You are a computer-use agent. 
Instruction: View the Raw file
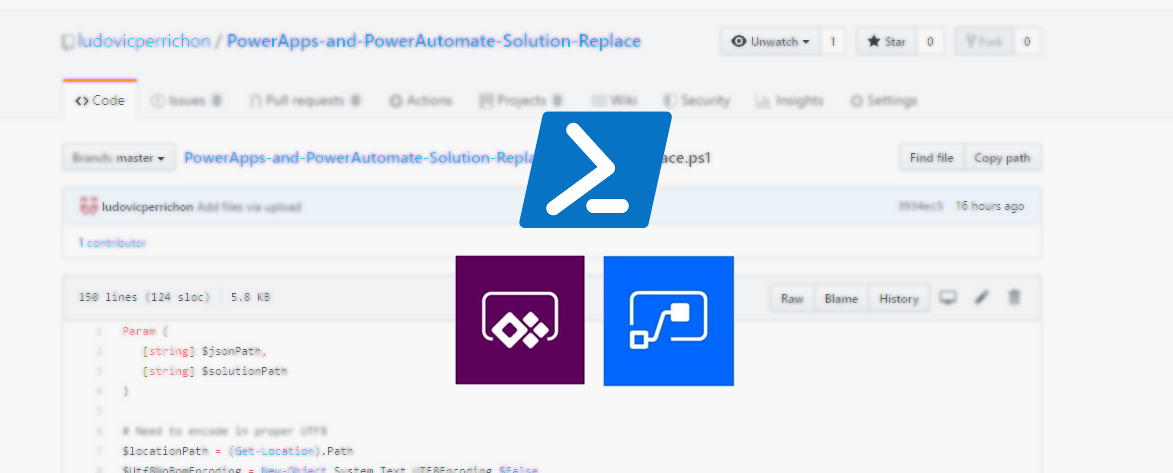pos(792,299)
